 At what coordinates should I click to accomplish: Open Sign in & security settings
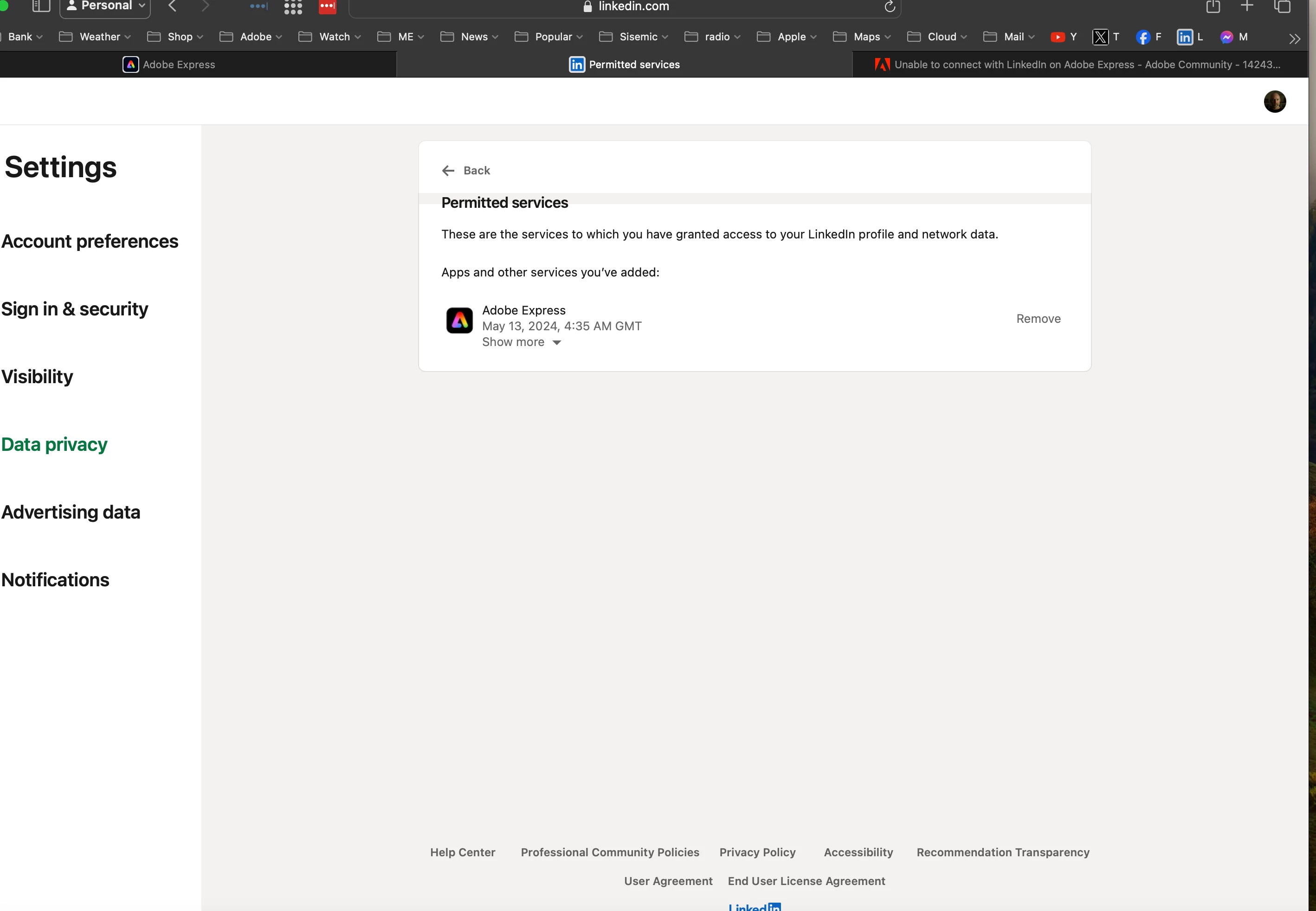point(75,309)
